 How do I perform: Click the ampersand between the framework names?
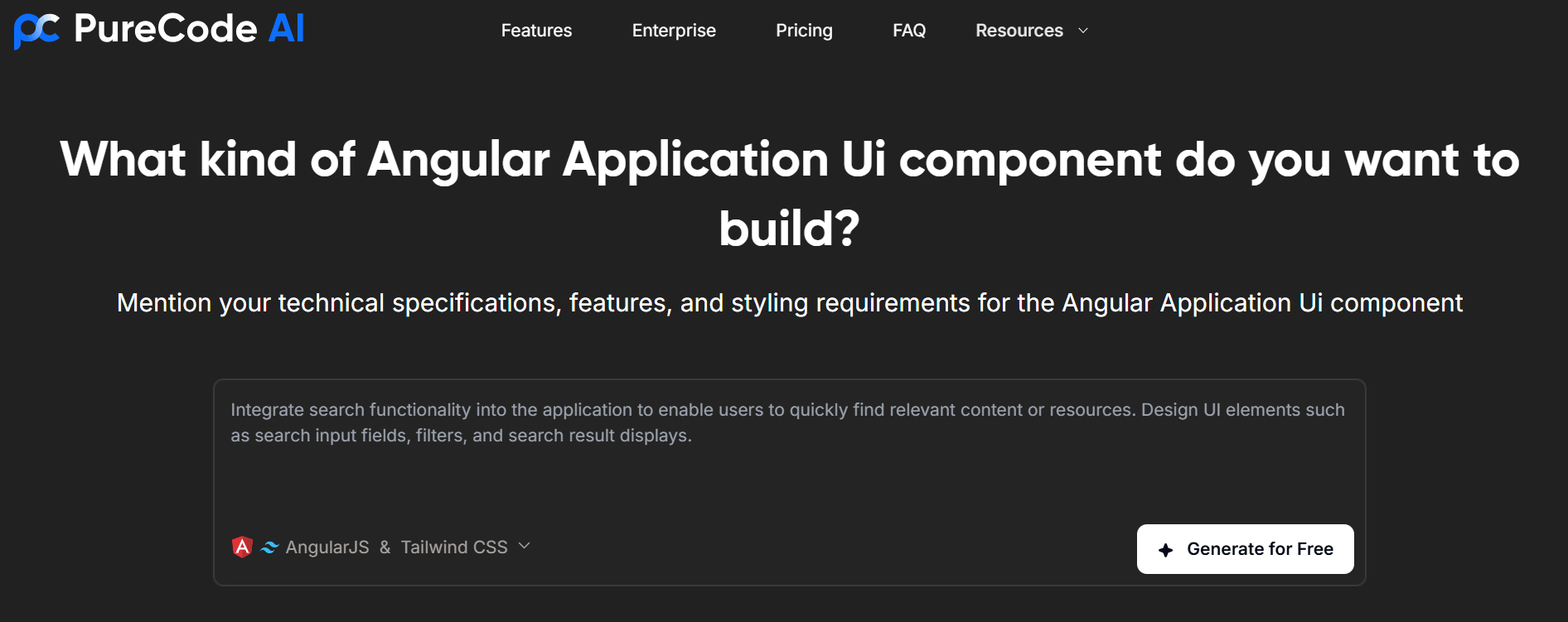coord(385,547)
